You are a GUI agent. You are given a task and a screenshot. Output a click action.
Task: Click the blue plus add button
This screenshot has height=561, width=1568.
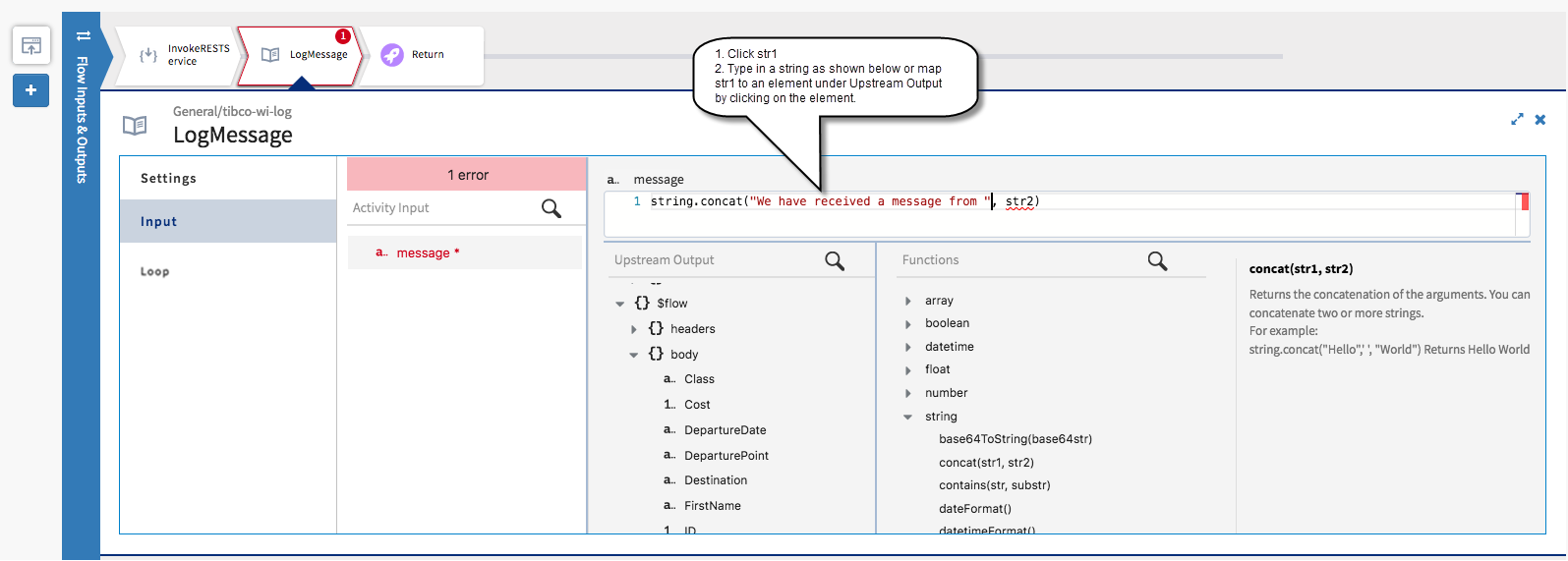coord(30,90)
